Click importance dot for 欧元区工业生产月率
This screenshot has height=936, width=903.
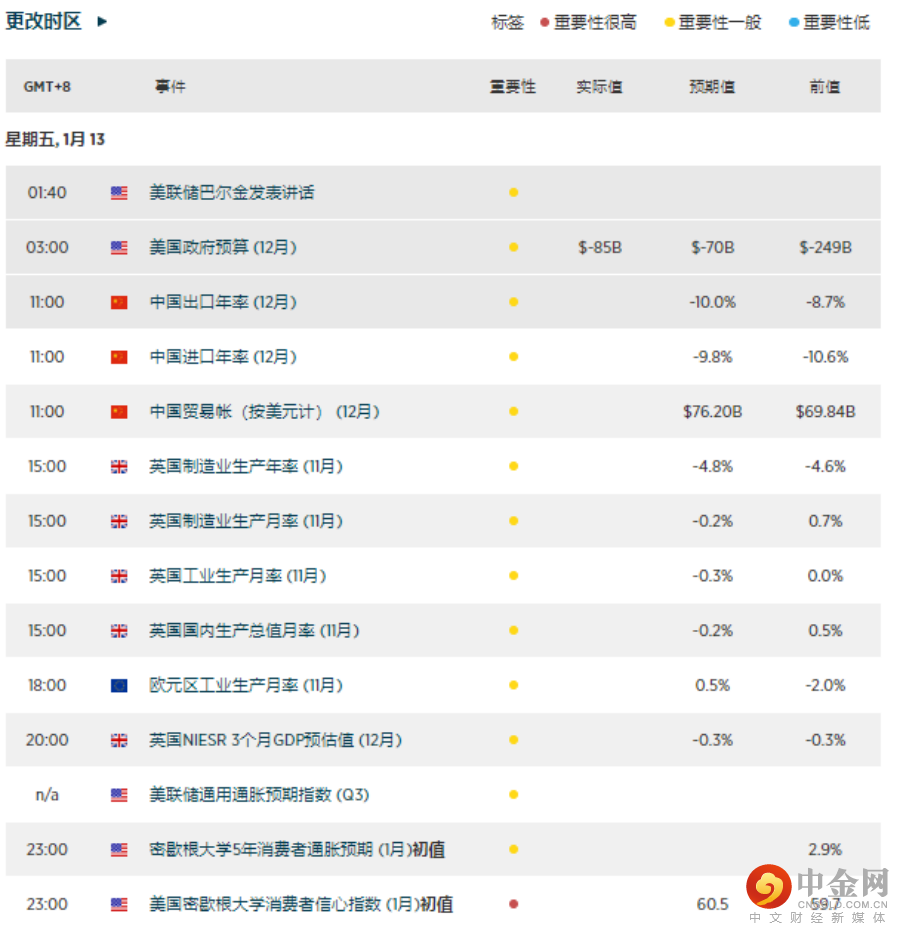tap(513, 685)
